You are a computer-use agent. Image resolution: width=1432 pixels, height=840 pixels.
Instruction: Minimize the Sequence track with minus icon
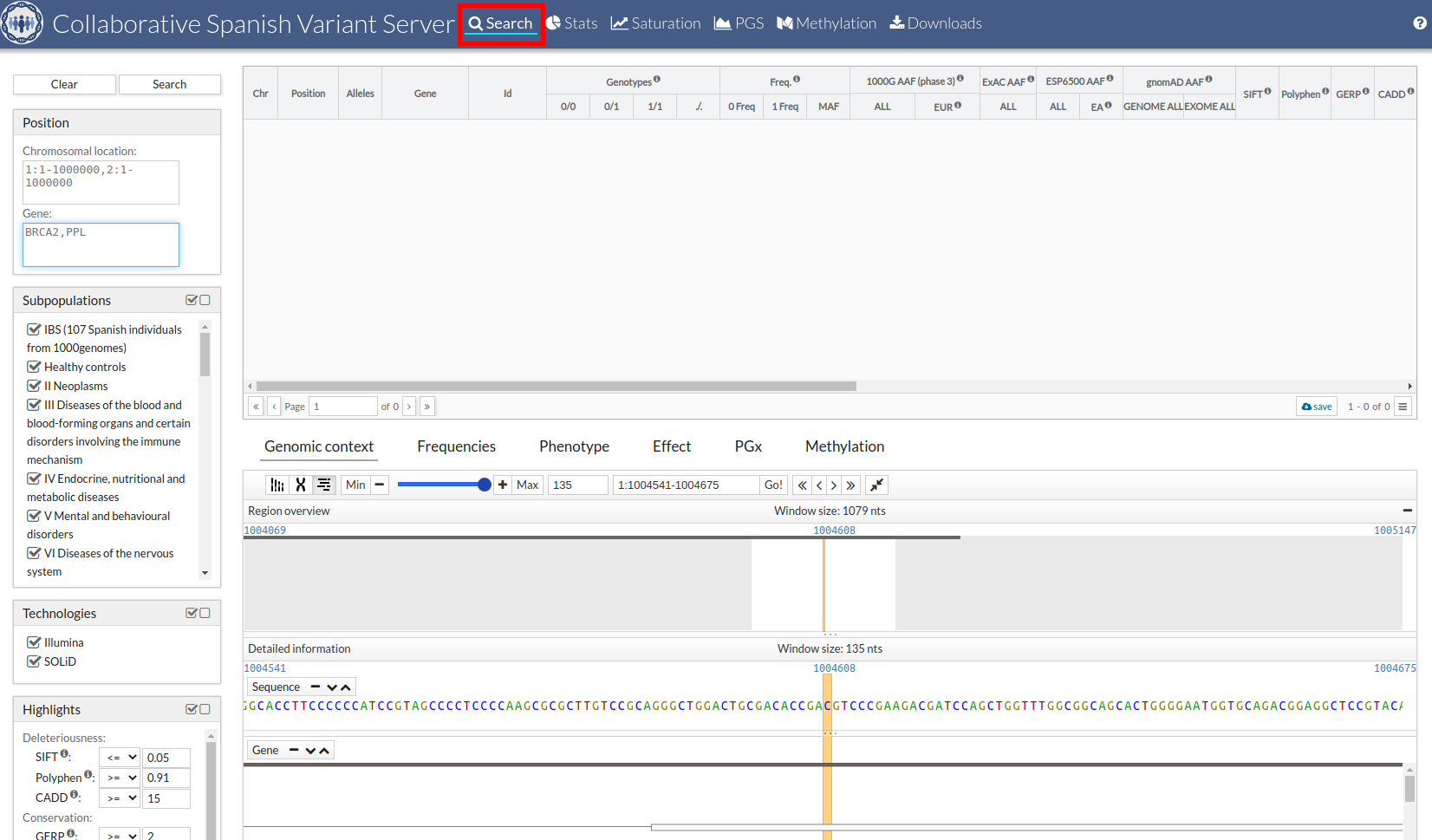(316, 687)
